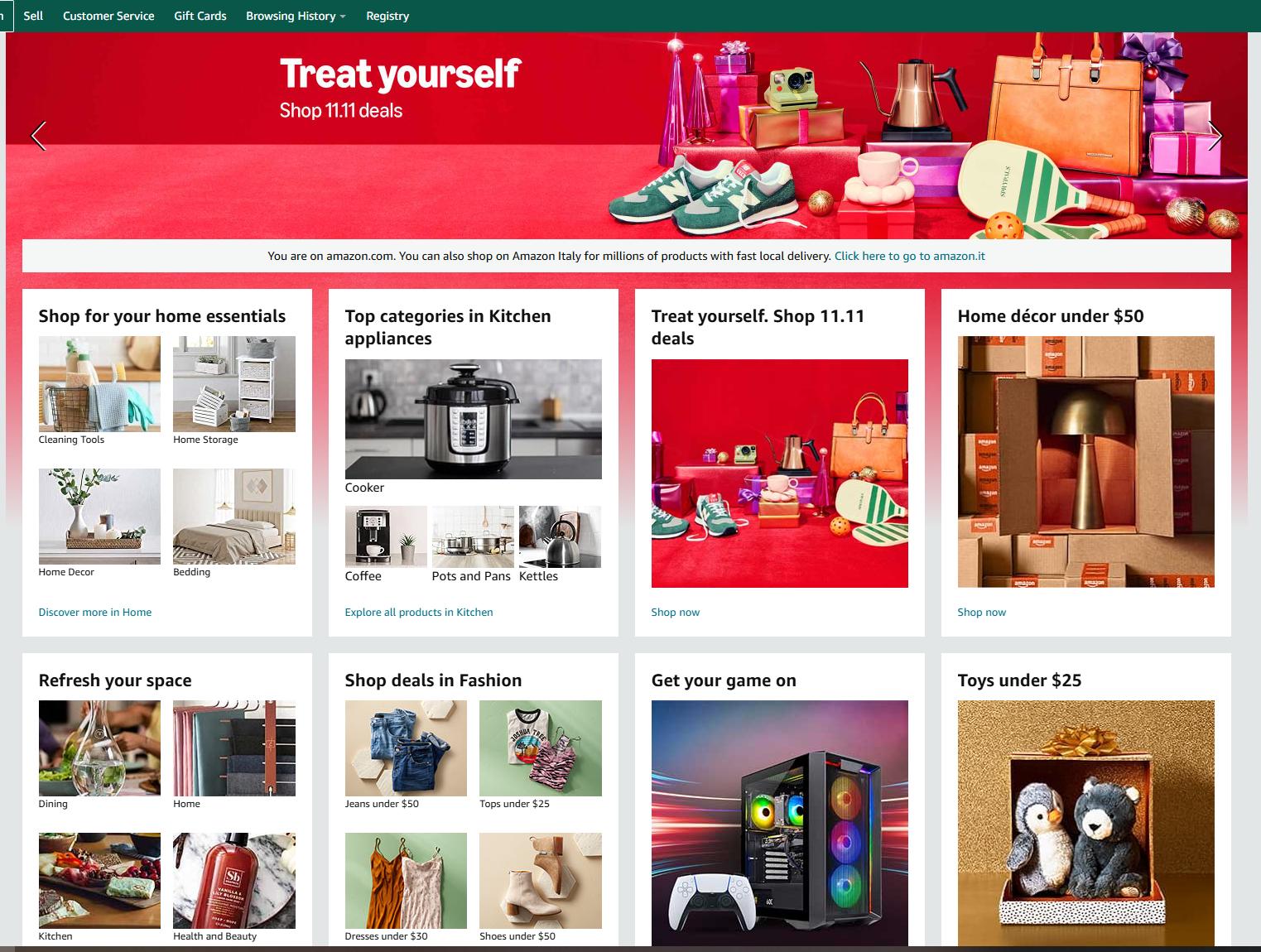The width and height of the screenshot is (1261, 952).
Task: Click Shop now under Home décor
Action: coord(982,613)
